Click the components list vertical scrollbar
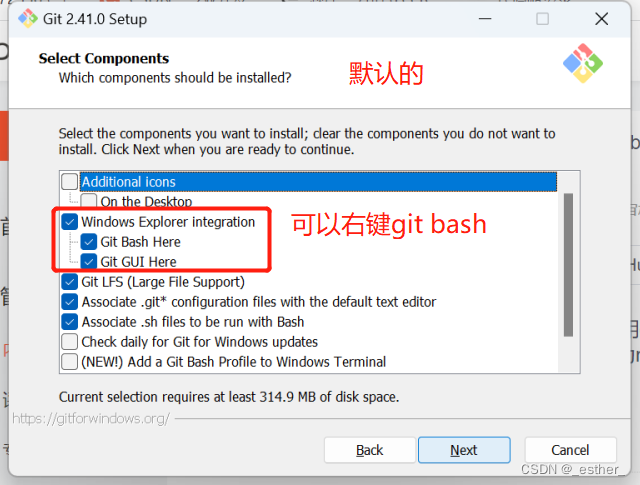The image size is (640, 485). click(568, 265)
